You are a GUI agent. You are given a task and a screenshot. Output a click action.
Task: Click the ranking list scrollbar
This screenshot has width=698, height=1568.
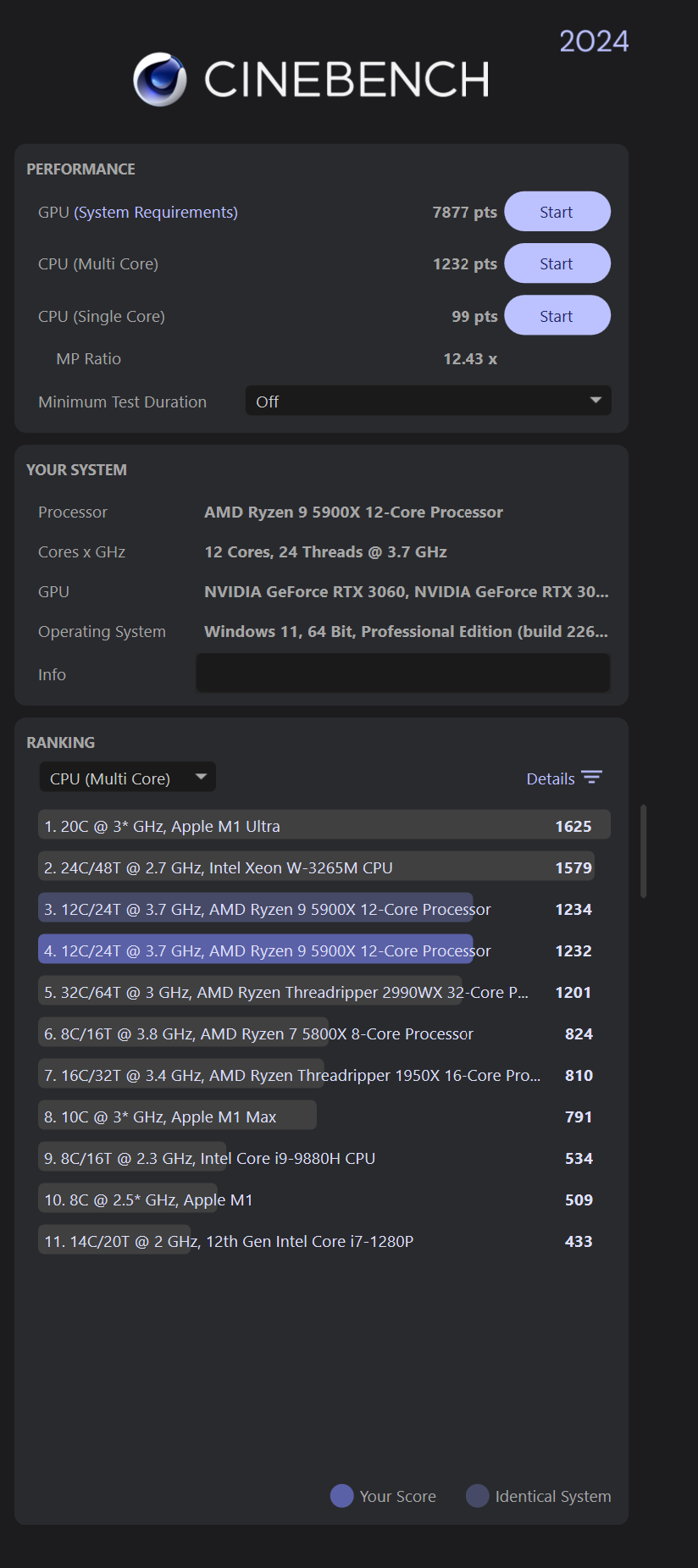(644, 851)
